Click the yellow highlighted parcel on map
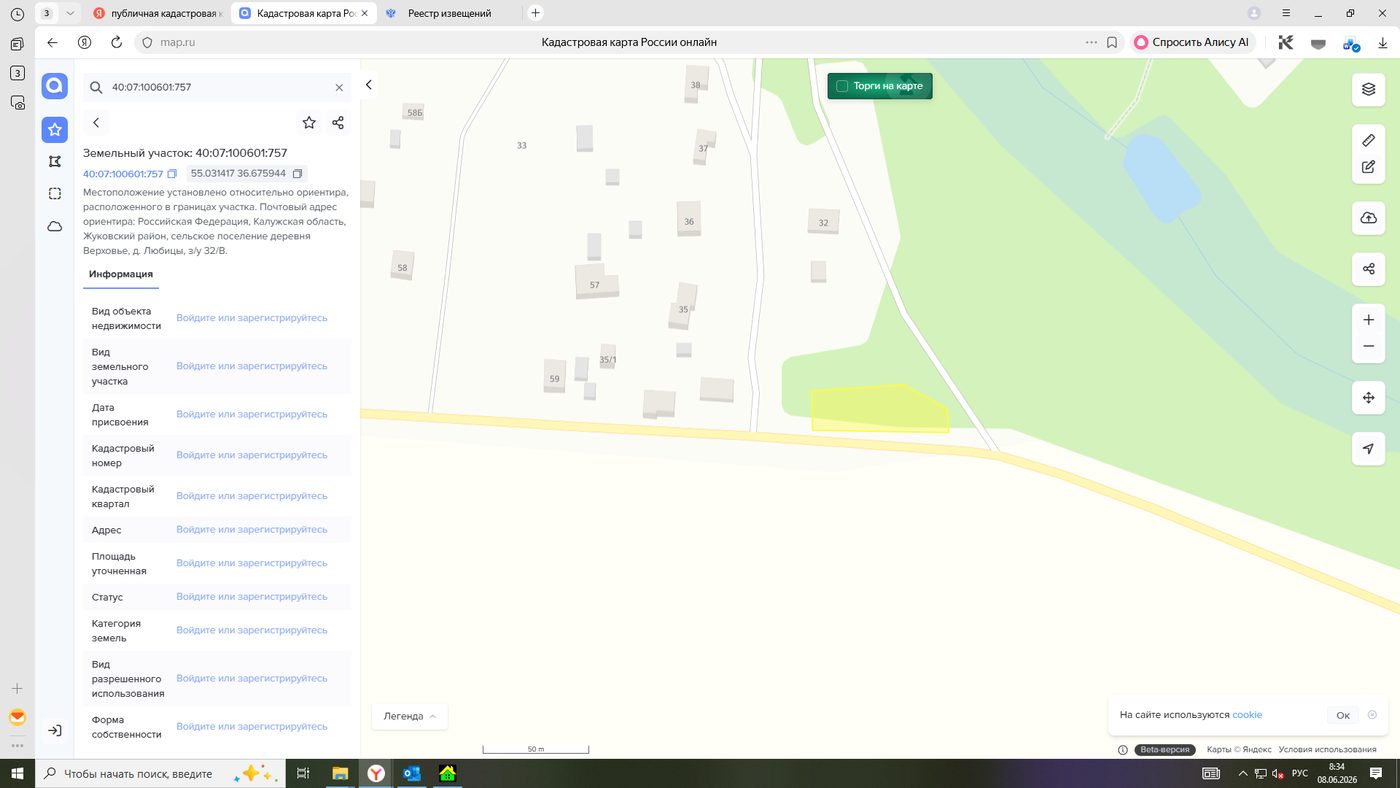1400x788 pixels. point(874,410)
